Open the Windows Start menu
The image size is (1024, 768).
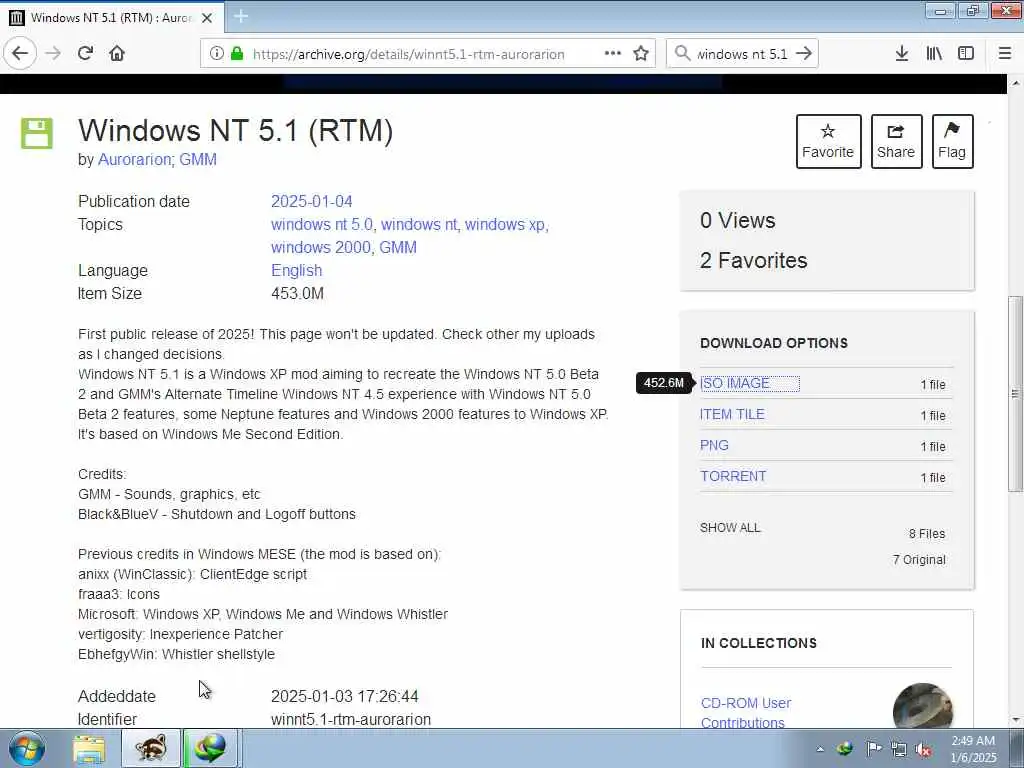click(x=26, y=748)
